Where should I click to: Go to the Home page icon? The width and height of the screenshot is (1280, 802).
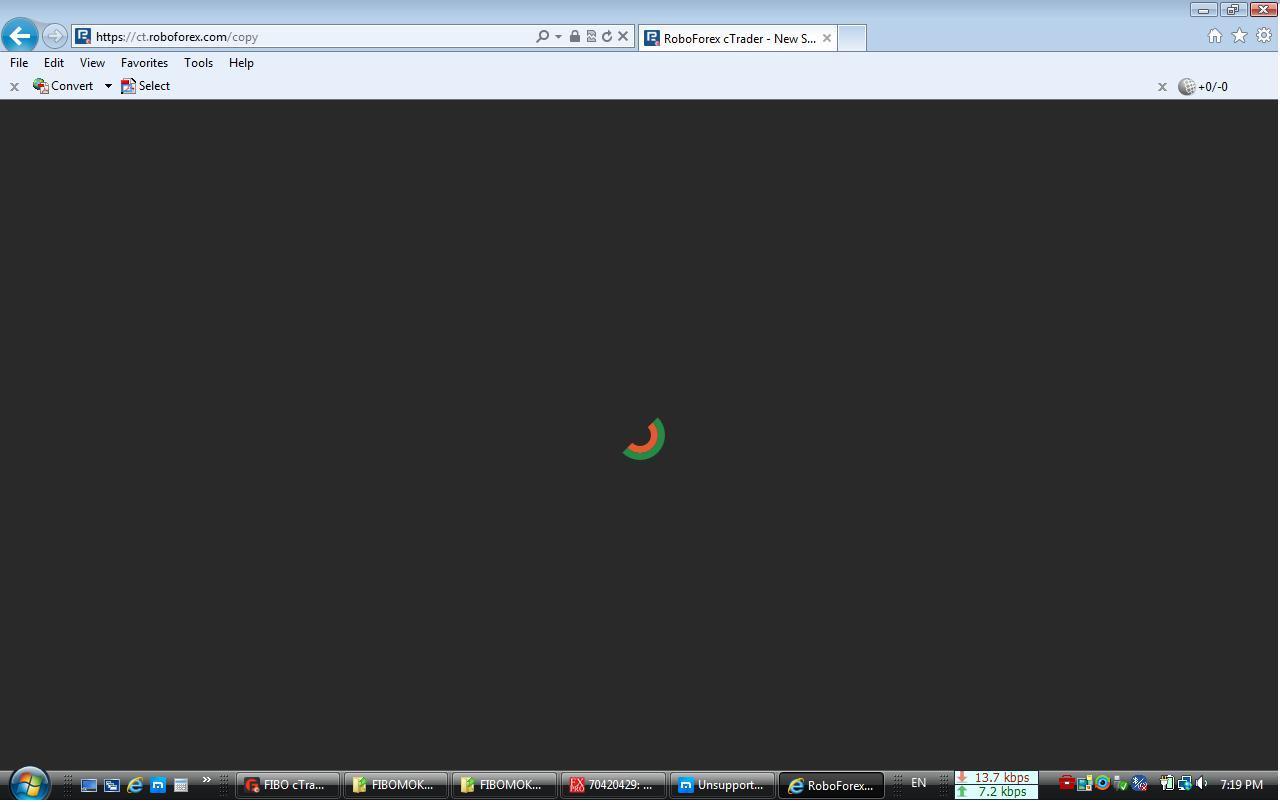(1215, 36)
